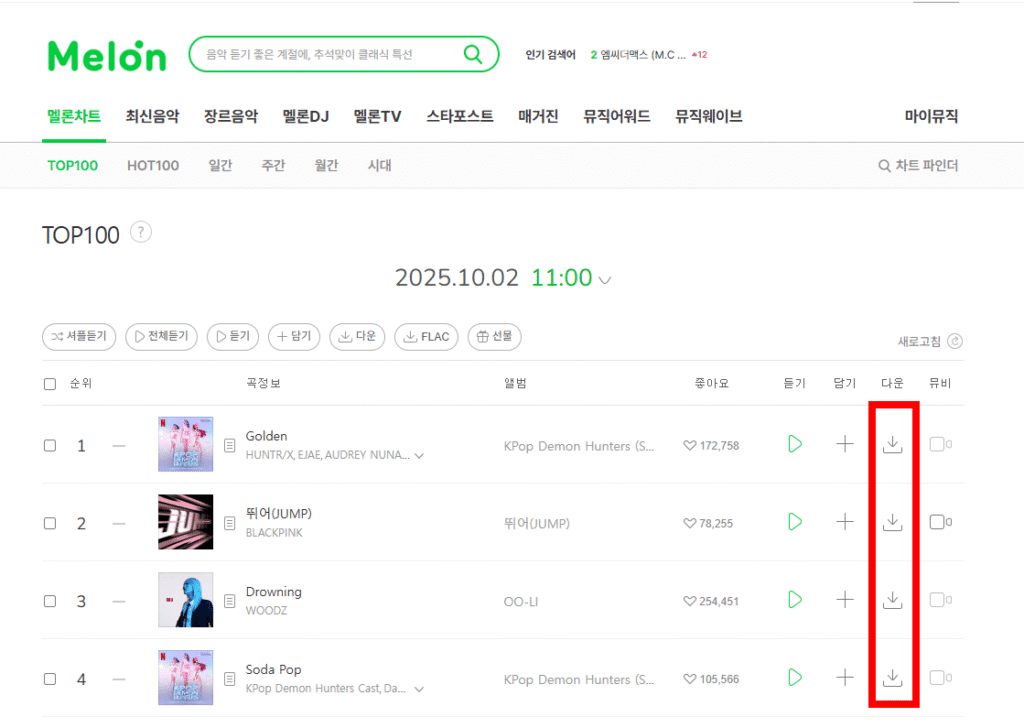The image size is (1024, 728).
Task: Expand the 11:00 chart time dropdown
Action: pyautogui.click(x=605, y=280)
